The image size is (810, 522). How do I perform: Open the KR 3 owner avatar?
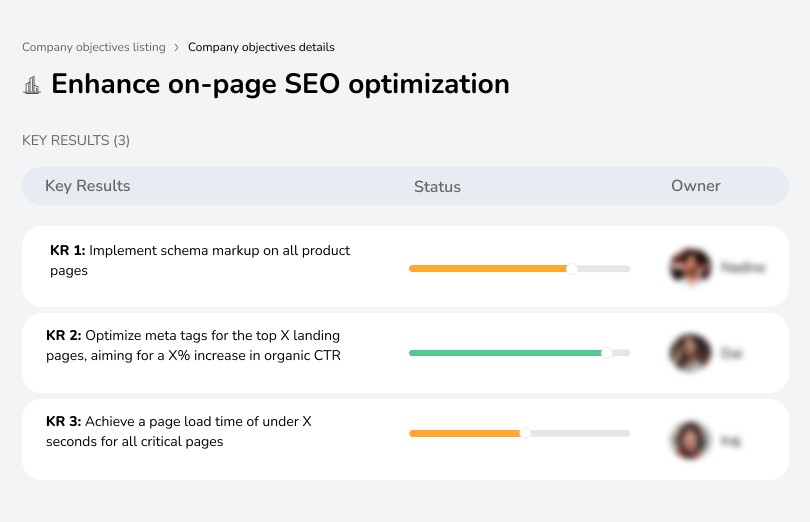pos(690,440)
